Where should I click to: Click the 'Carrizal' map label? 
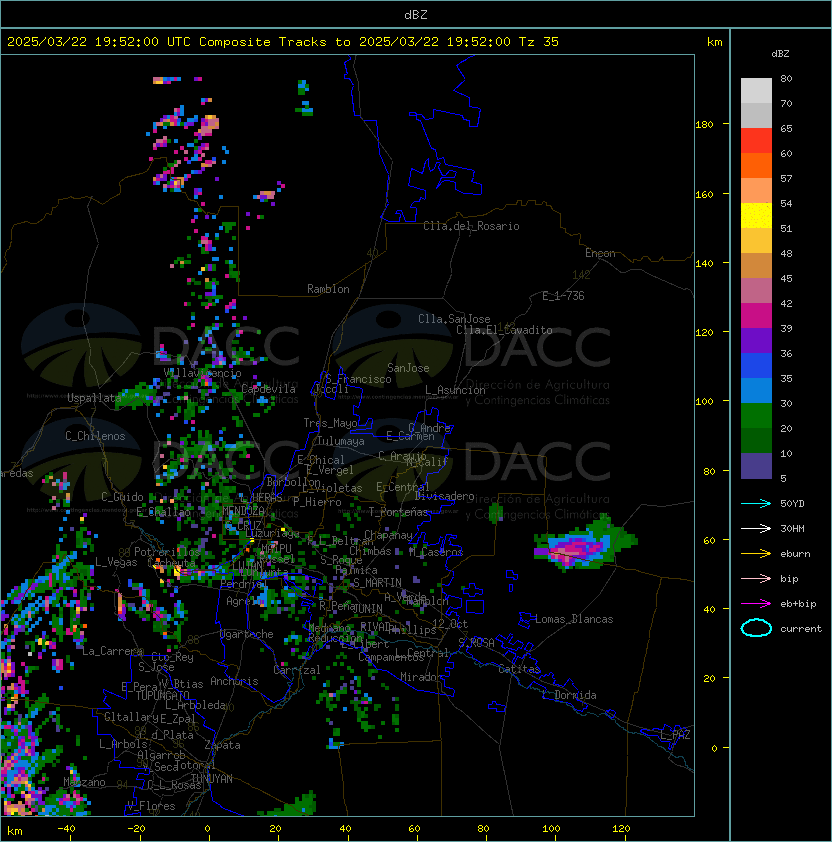(x=297, y=670)
